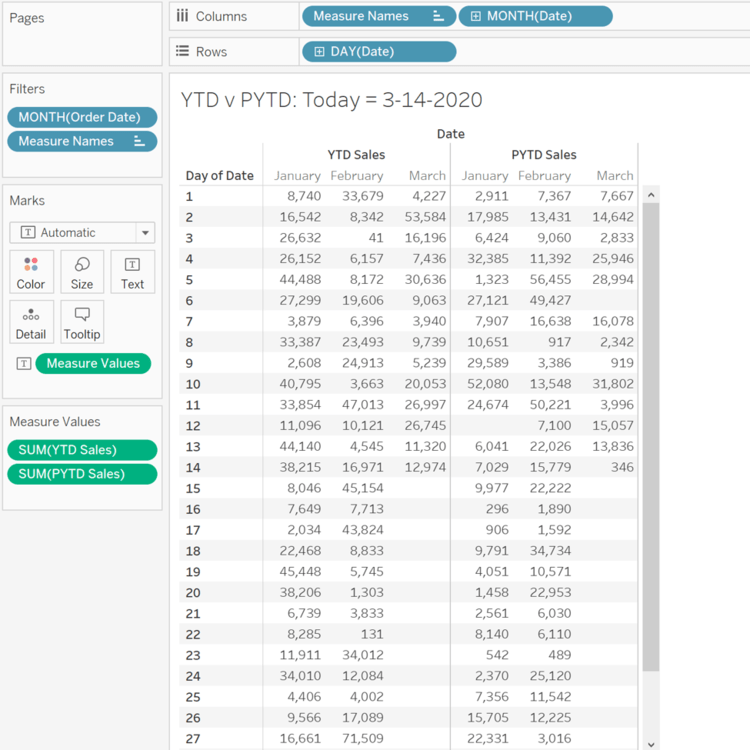This screenshot has height=750, width=750.
Task: Select Measure Names pill in Filters
Action: [x=82, y=141]
